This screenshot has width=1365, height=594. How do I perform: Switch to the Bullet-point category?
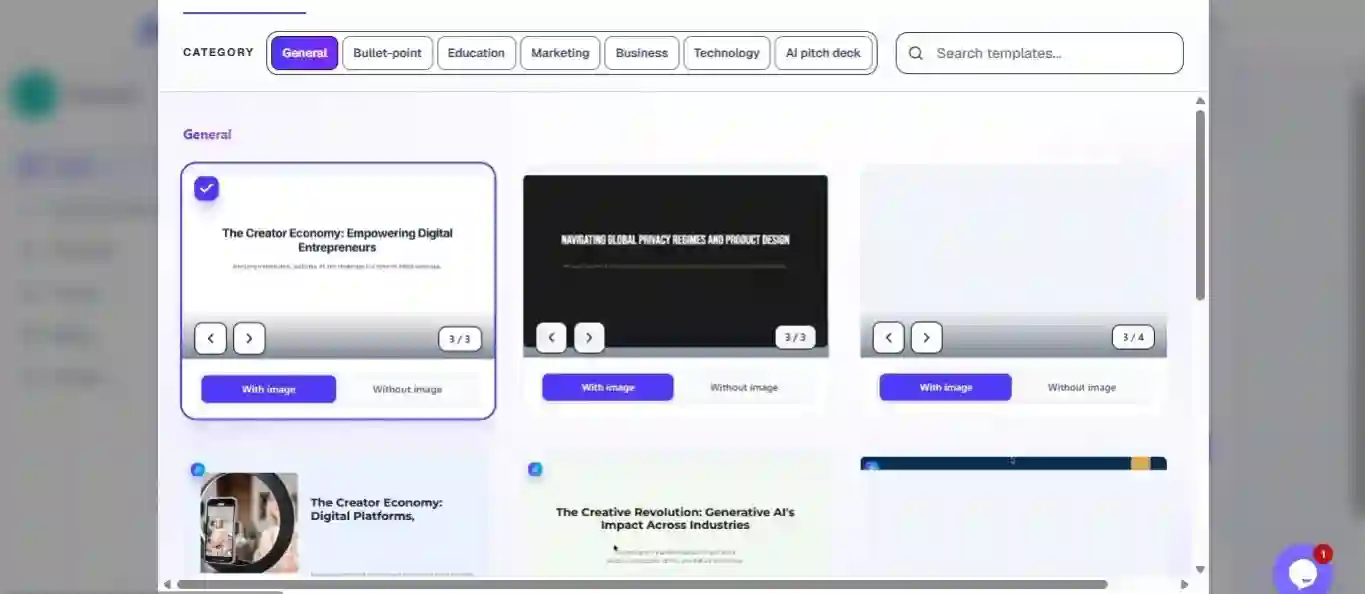pos(387,53)
